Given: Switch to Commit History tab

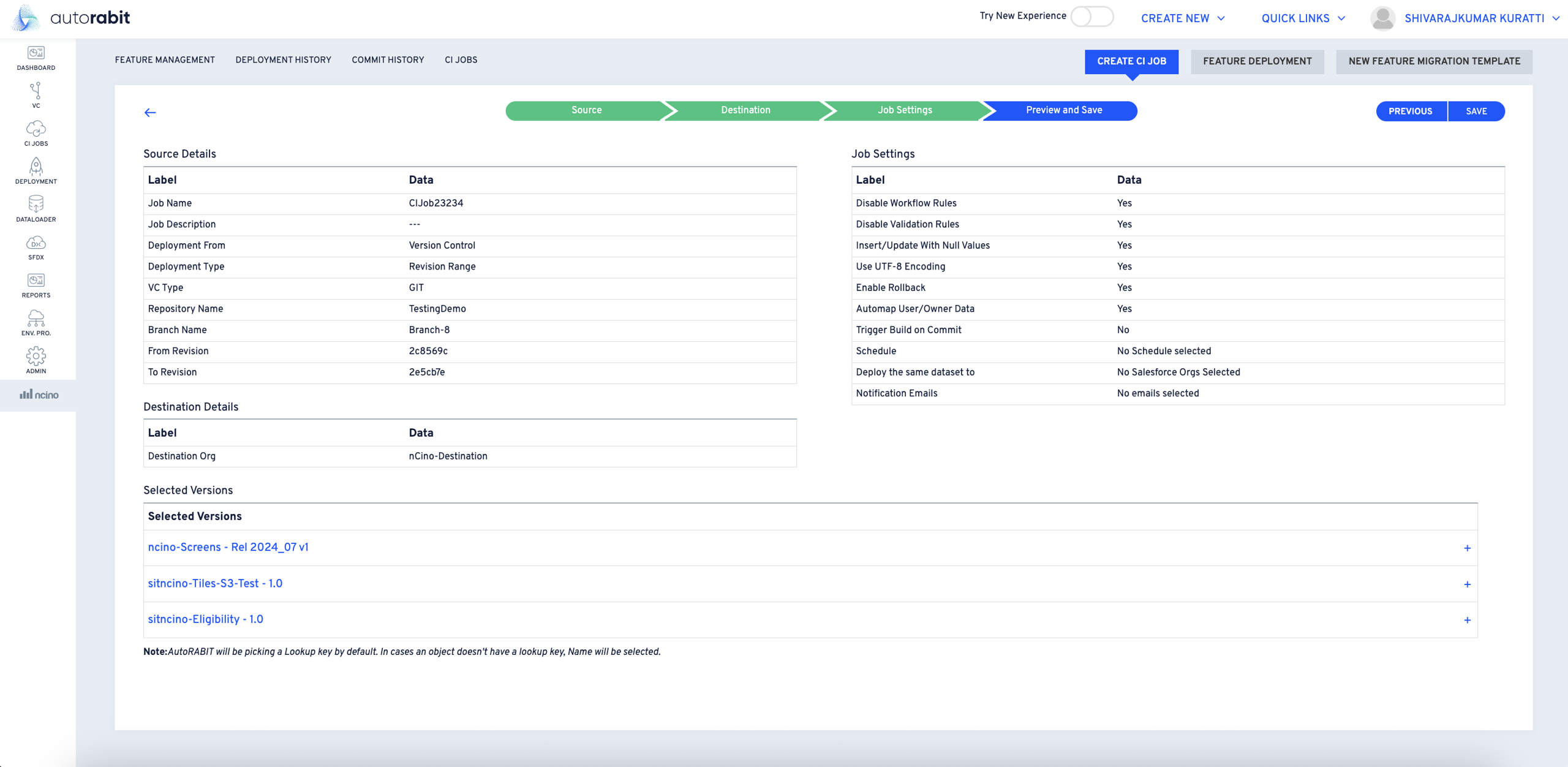Looking at the screenshot, I should [387, 60].
